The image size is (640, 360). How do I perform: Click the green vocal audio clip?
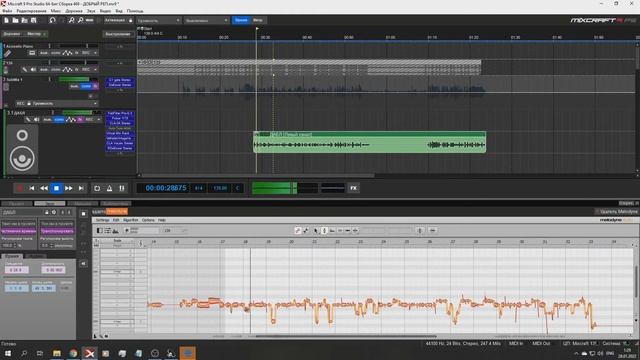click(x=369, y=142)
